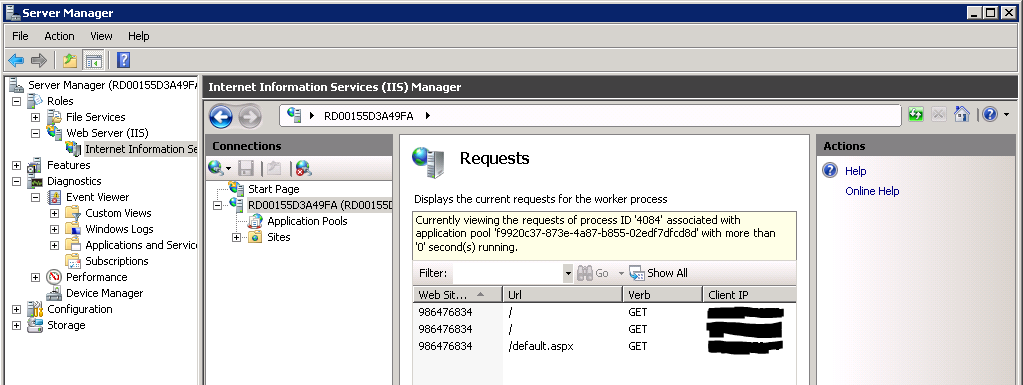1023x385 pixels.
Task: Open the toolbar Help question mark icon
Action: [123, 61]
